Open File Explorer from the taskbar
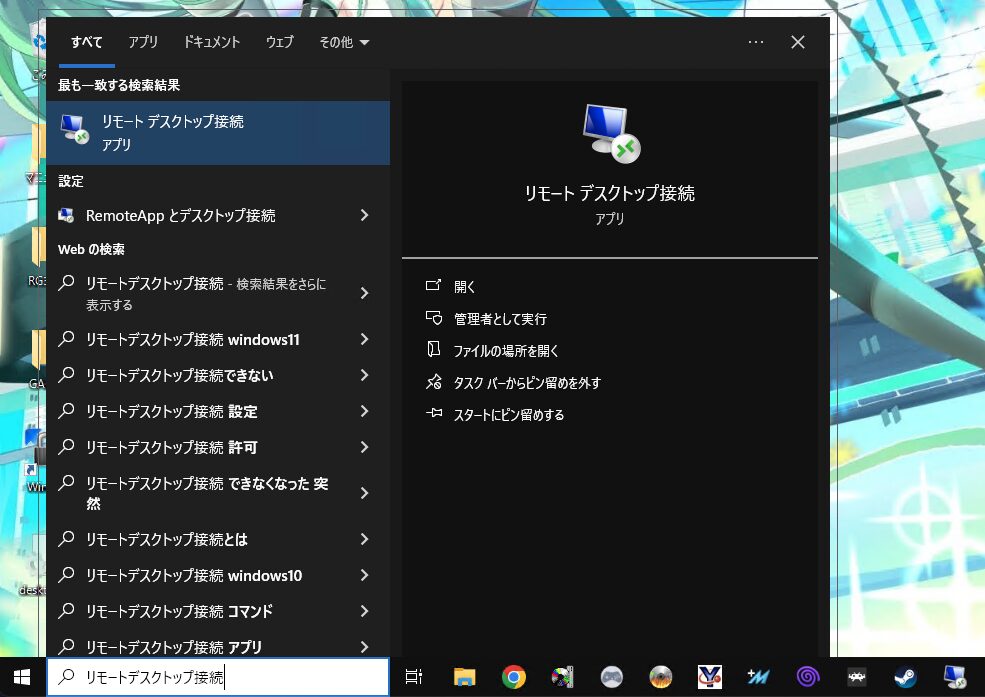Viewport: 985px width, 697px height. point(463,677)
